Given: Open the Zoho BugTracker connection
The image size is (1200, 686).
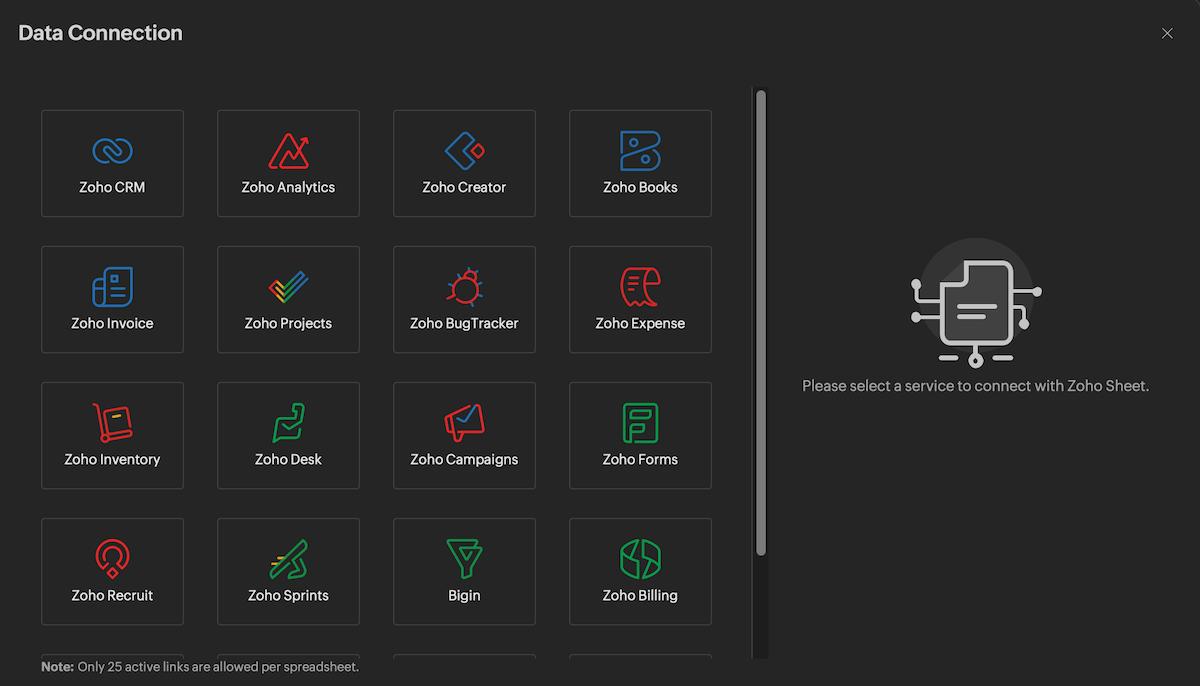Looking at the screenshot, I should 464,299.
